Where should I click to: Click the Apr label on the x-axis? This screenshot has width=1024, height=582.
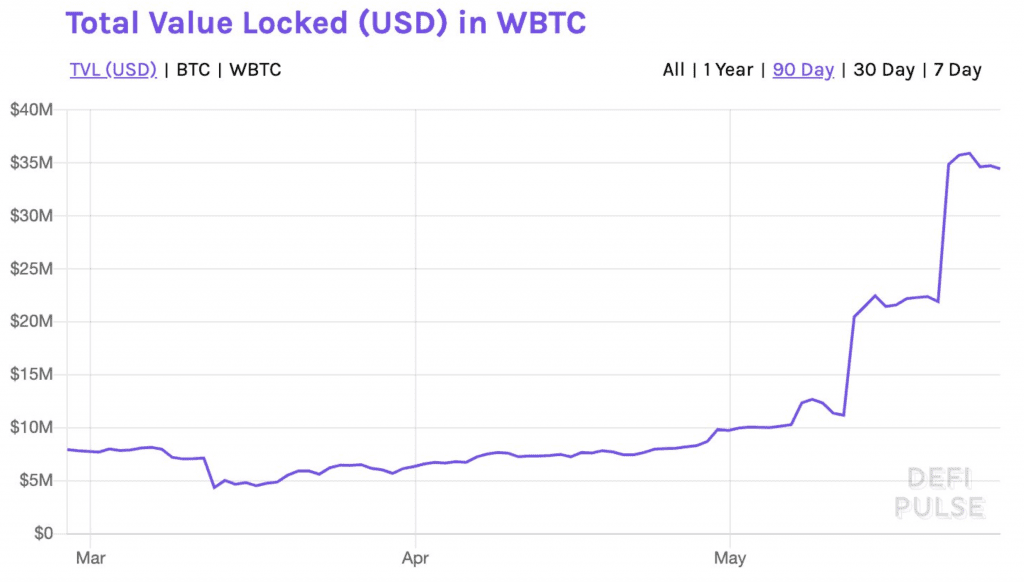coord(414,558)
